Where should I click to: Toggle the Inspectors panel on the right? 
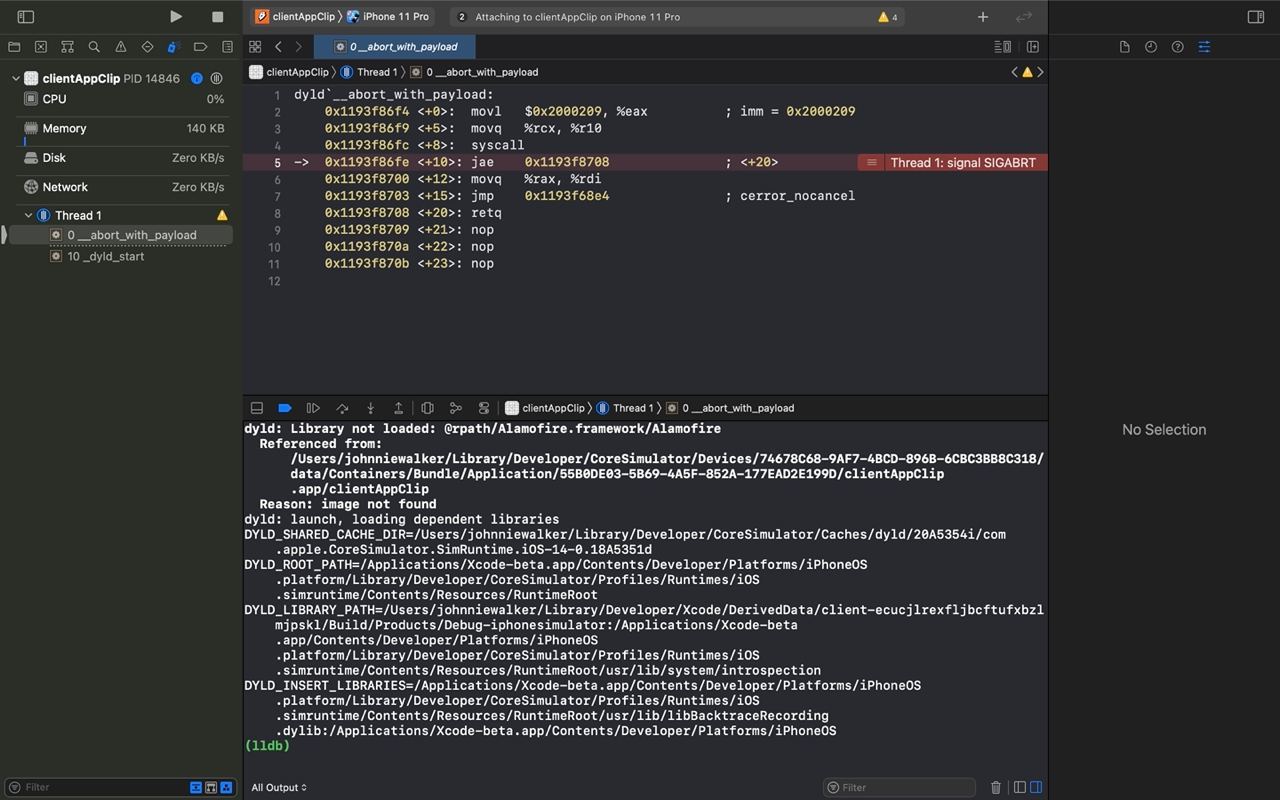pyautogui.click(x=1256, y=17)
